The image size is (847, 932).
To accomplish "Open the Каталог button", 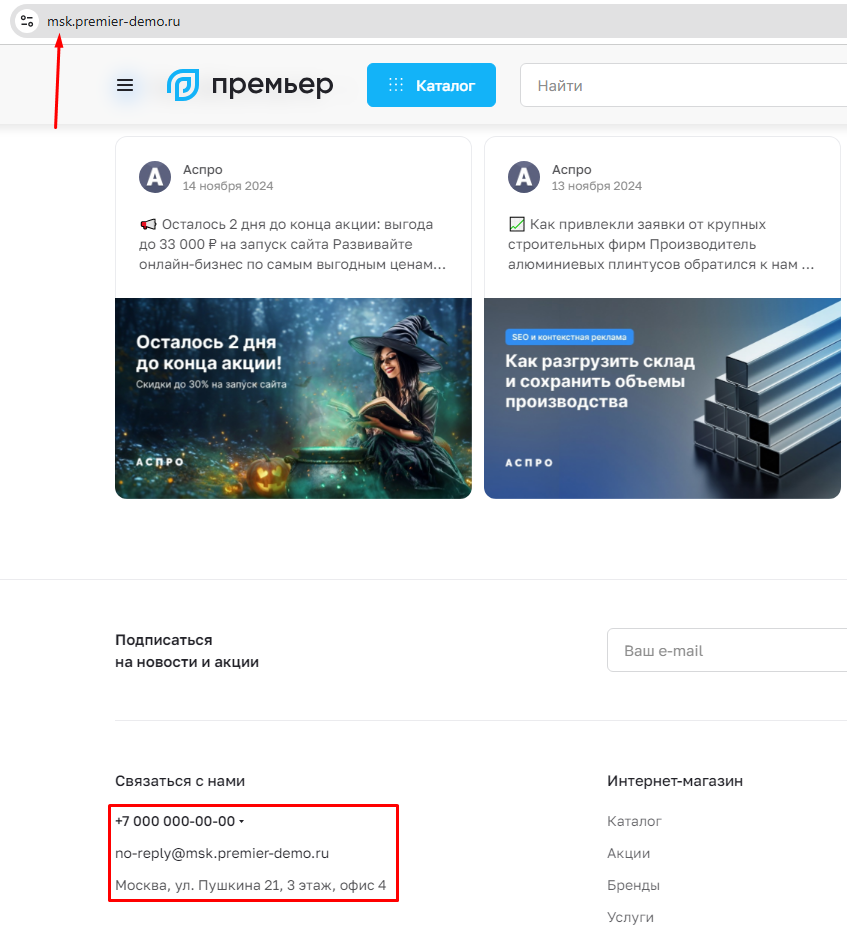I will pyautogui.click(x=432, y=85).
